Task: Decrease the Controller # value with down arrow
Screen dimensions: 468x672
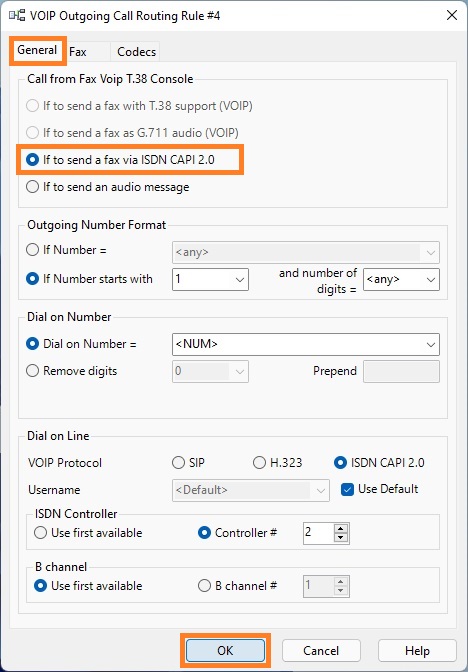Action: pos(340,538)
